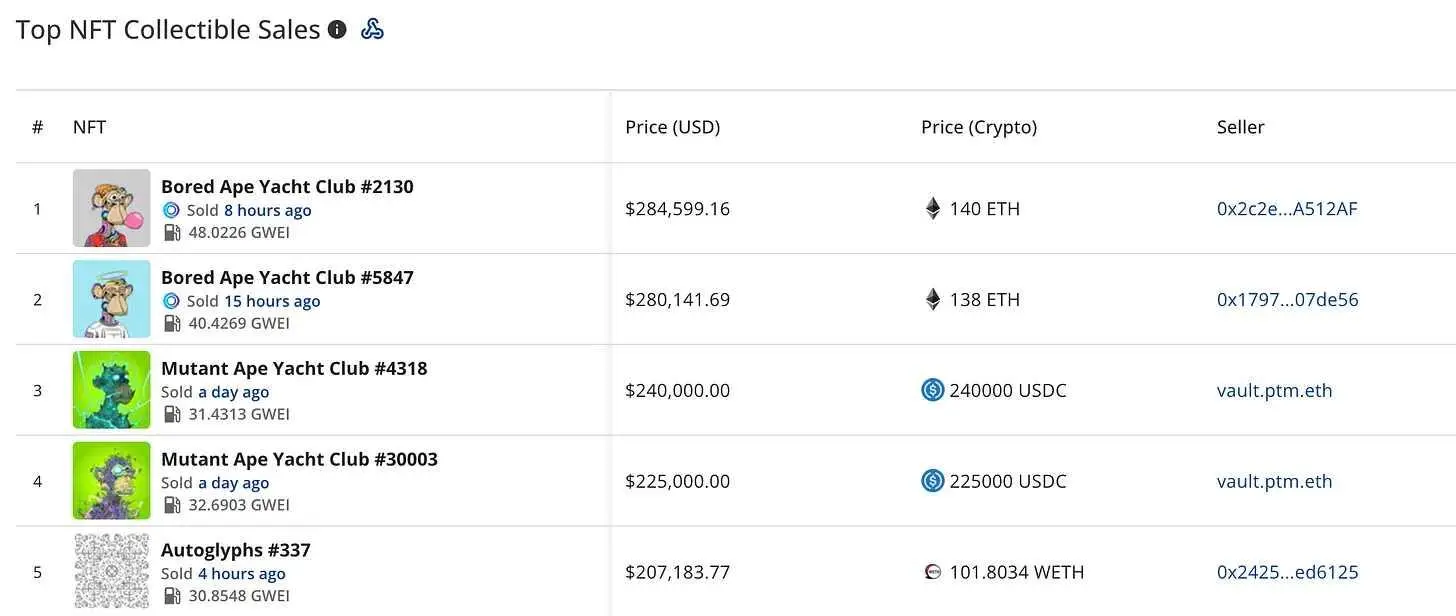Click gas pump icon next to 31.4313 GWEI
This screenshot has height=616, width=1456.
[x=172, y=414]
